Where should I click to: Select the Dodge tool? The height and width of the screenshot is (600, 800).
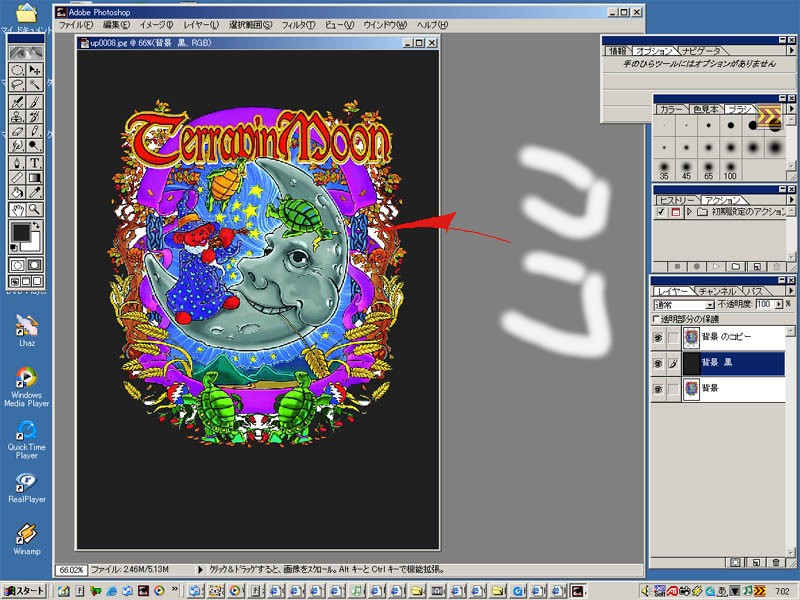(x=34, y=146)
